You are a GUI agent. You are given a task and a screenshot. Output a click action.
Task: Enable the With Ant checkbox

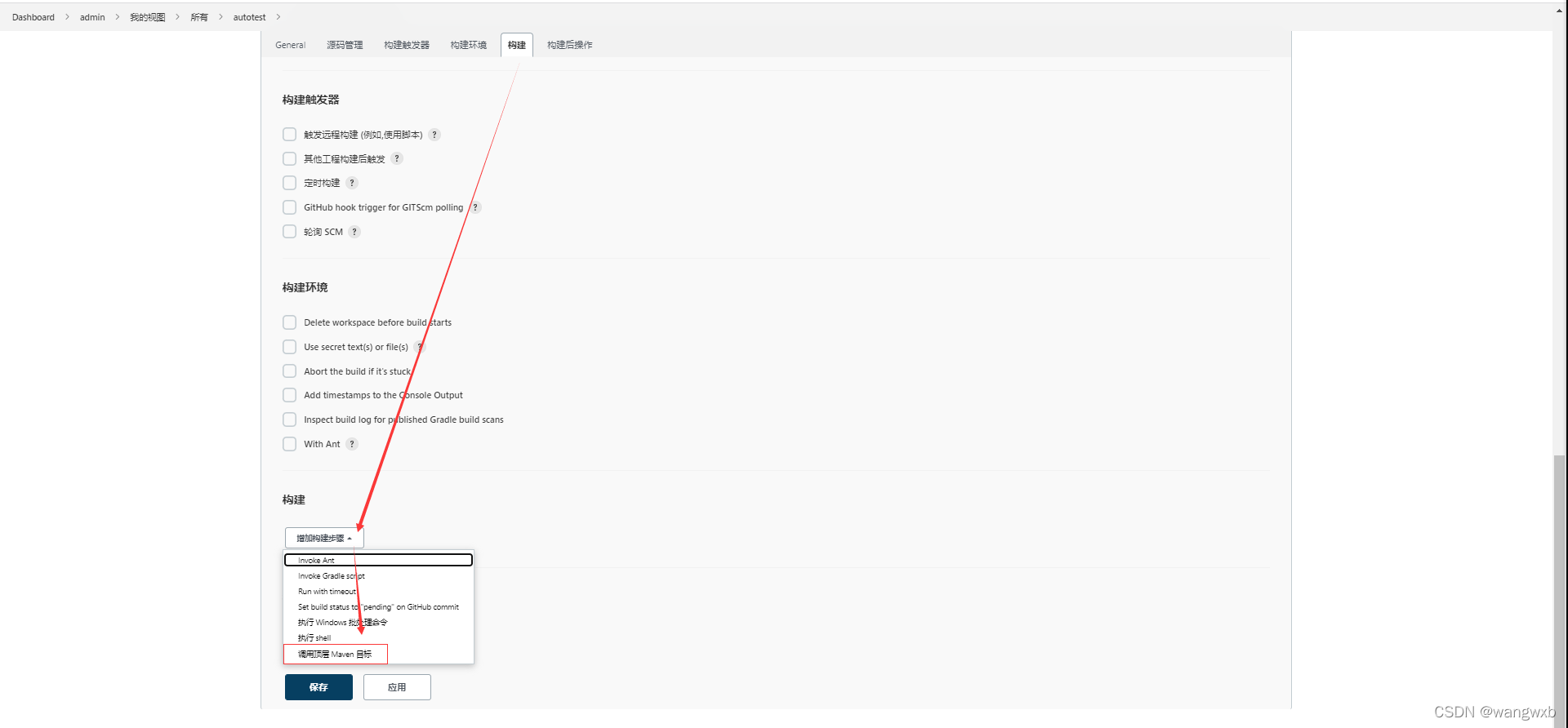pos(289,444)
